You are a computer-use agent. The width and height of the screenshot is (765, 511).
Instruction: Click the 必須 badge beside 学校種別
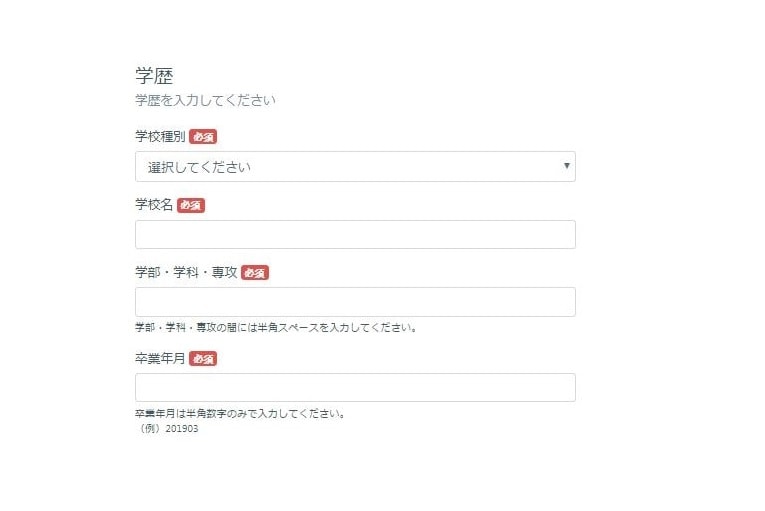[203, 137]
